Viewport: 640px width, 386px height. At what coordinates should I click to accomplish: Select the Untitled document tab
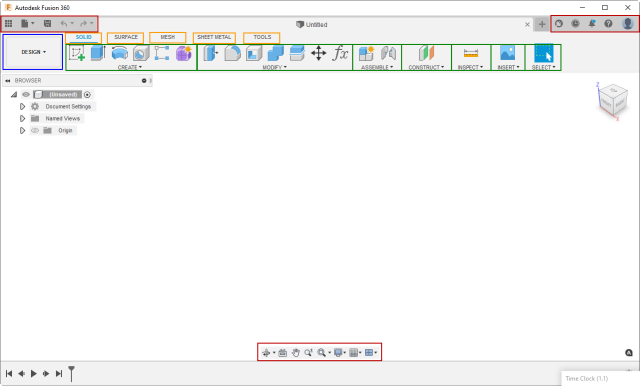point(312,24)
